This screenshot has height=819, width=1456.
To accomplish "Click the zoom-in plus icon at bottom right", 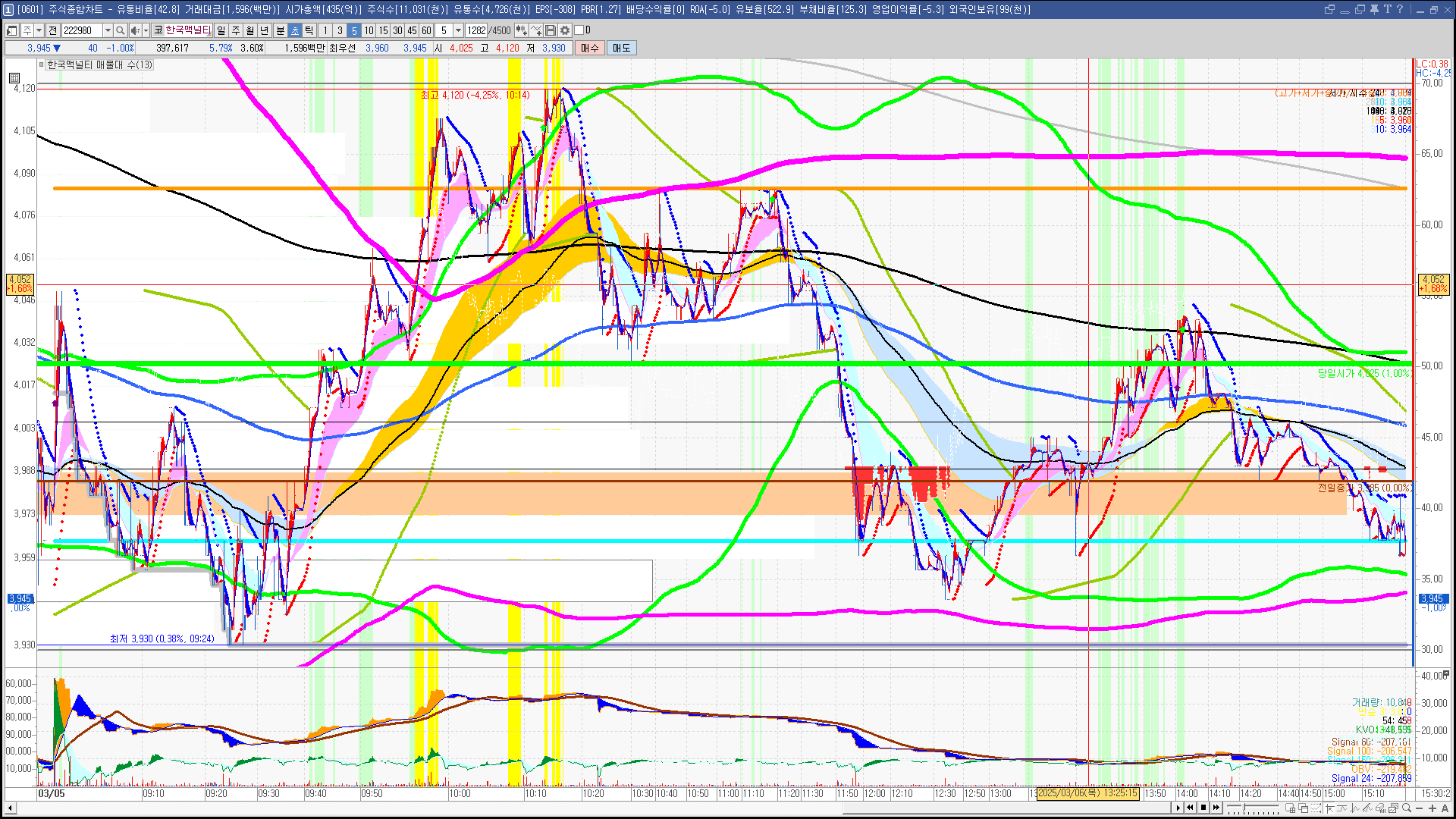I will pos(1432,808).
